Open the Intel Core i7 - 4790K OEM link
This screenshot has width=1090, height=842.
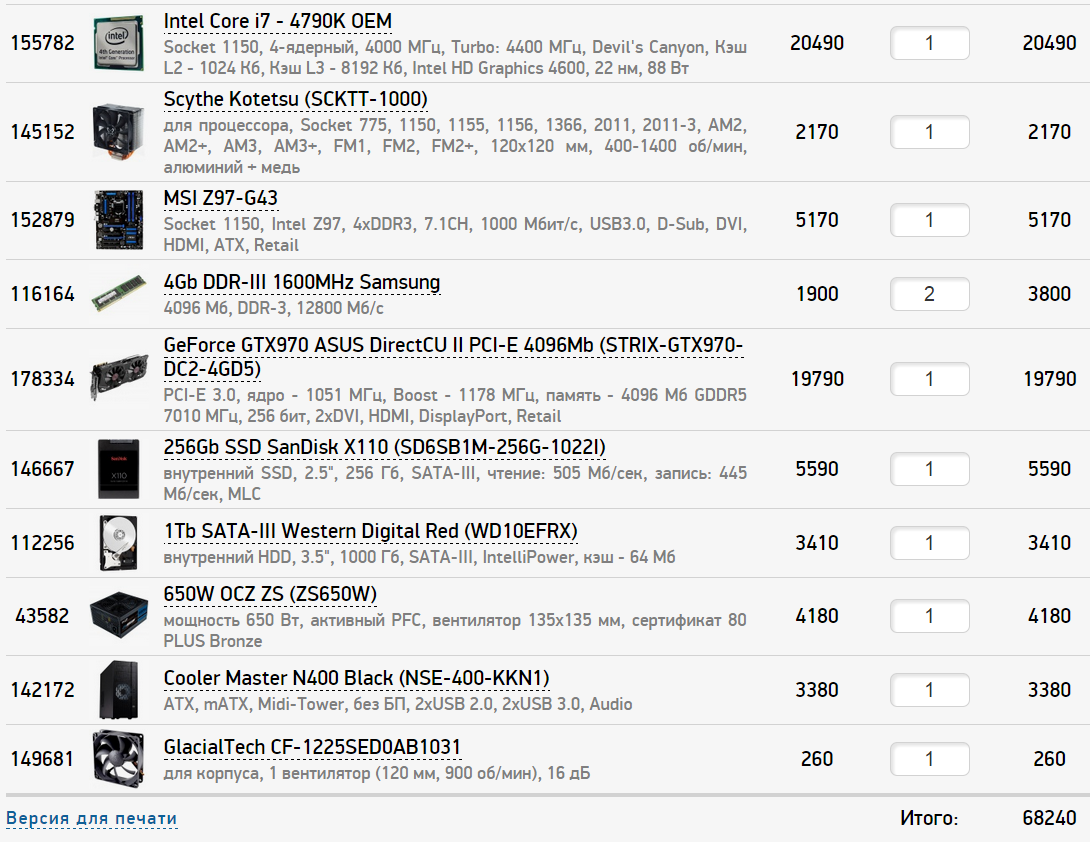277,22
